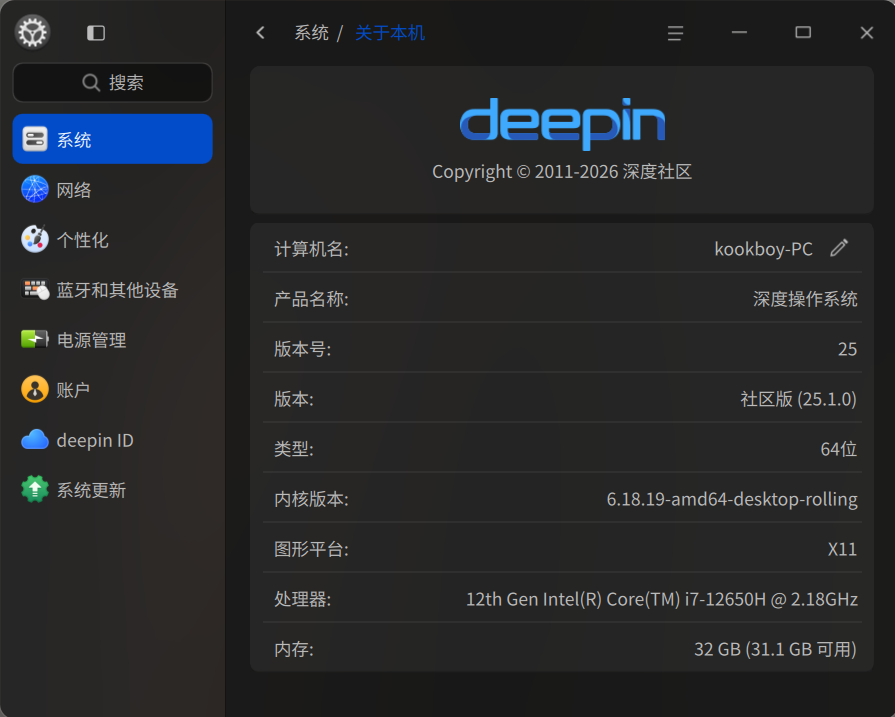Open 账户 settings in sidebar
This screenshot has height=717, width=895.
112,389
